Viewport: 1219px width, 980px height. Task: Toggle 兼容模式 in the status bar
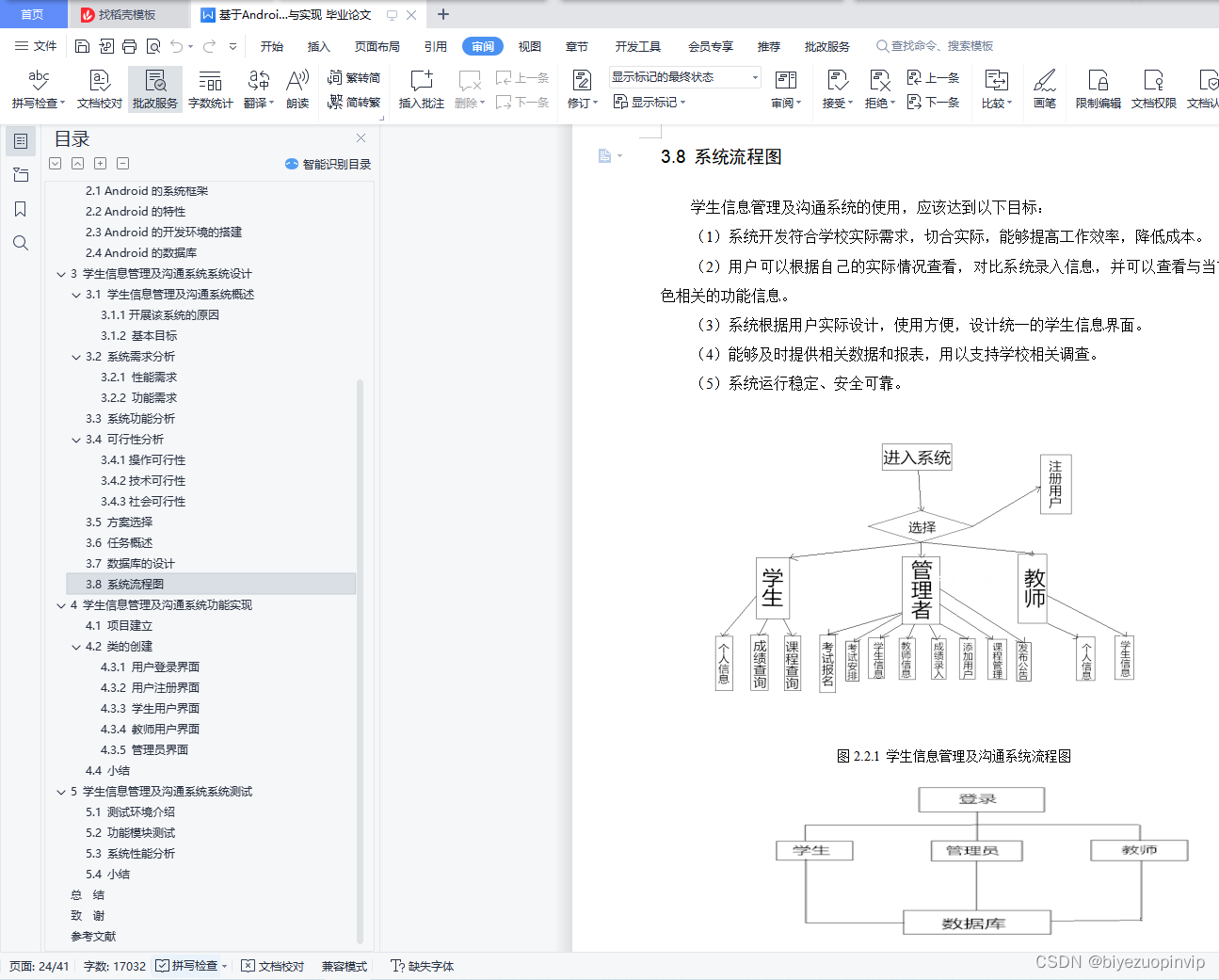pyautogui.click(x=343, y=966)
